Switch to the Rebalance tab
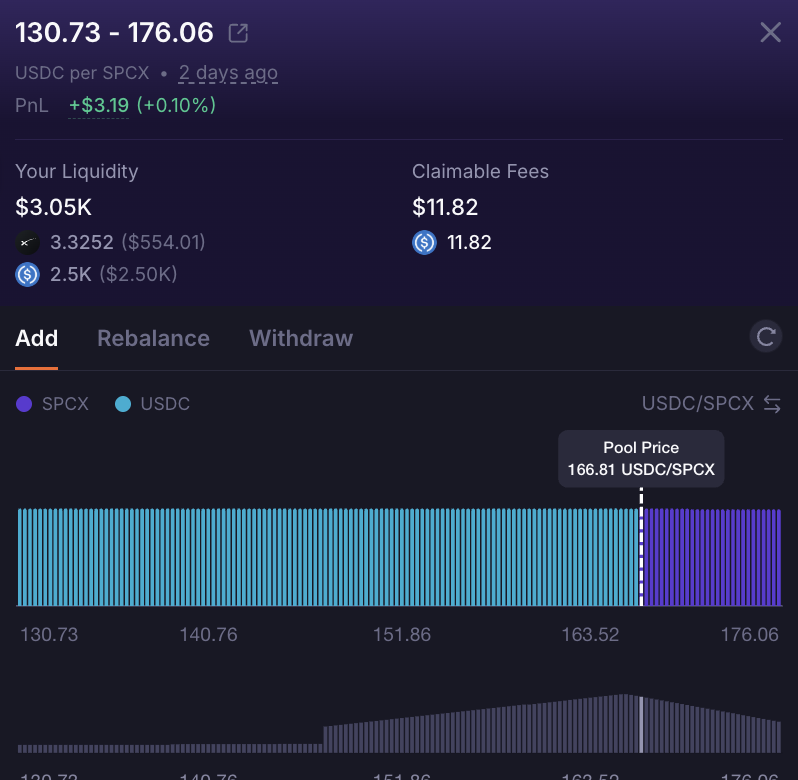This screenshot has width=798, height=780. click(x=154, y=338)
